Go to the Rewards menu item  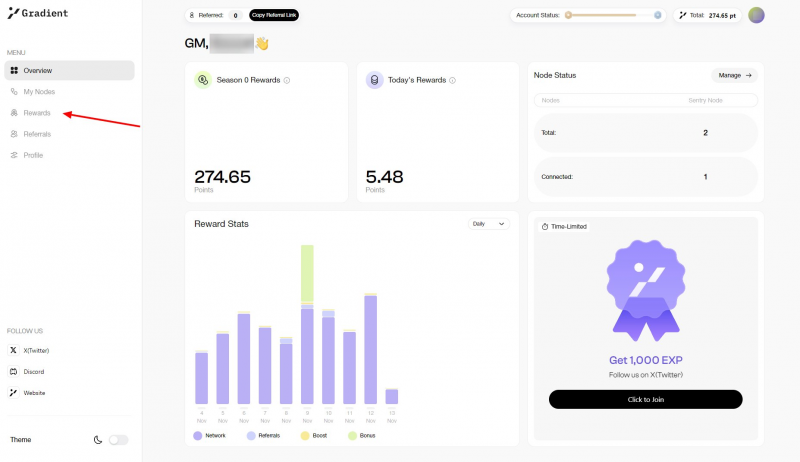(37, 113)
